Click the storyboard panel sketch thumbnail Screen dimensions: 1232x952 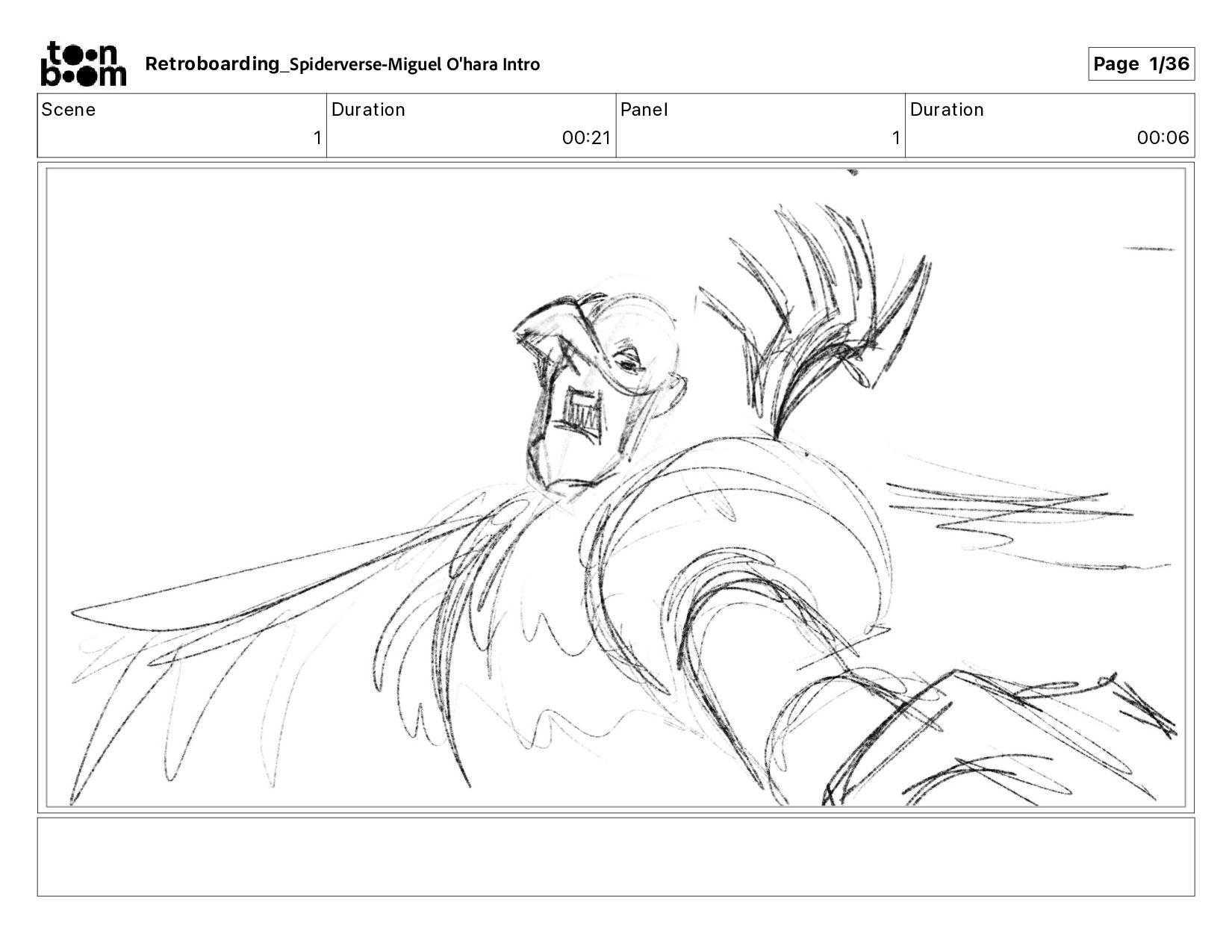[616, 488]
